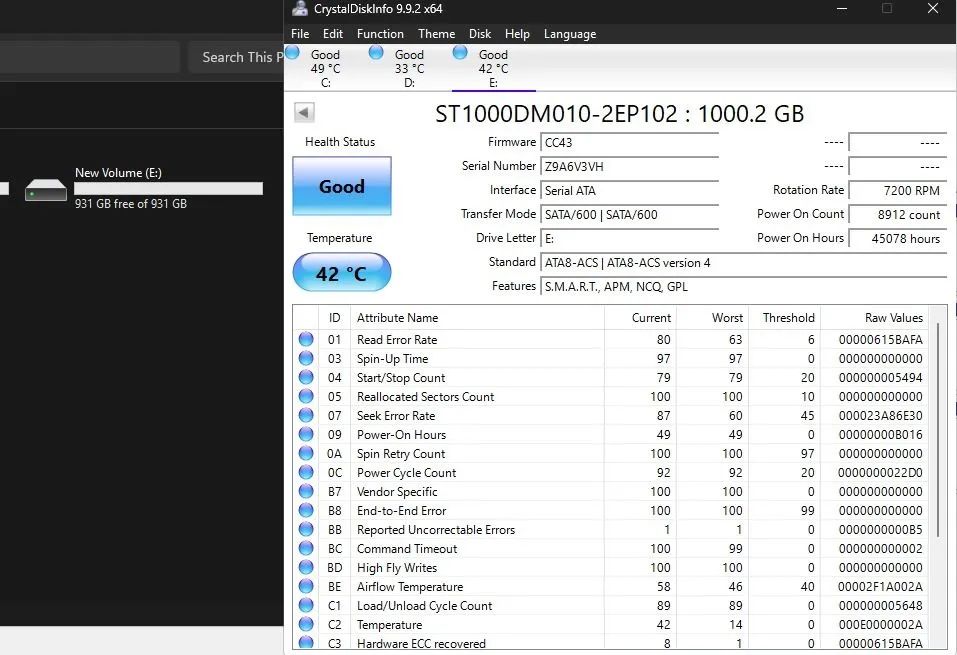Screen dimensions: 957x655
Task: Open the Language menu
Action: tap(570, 34)
